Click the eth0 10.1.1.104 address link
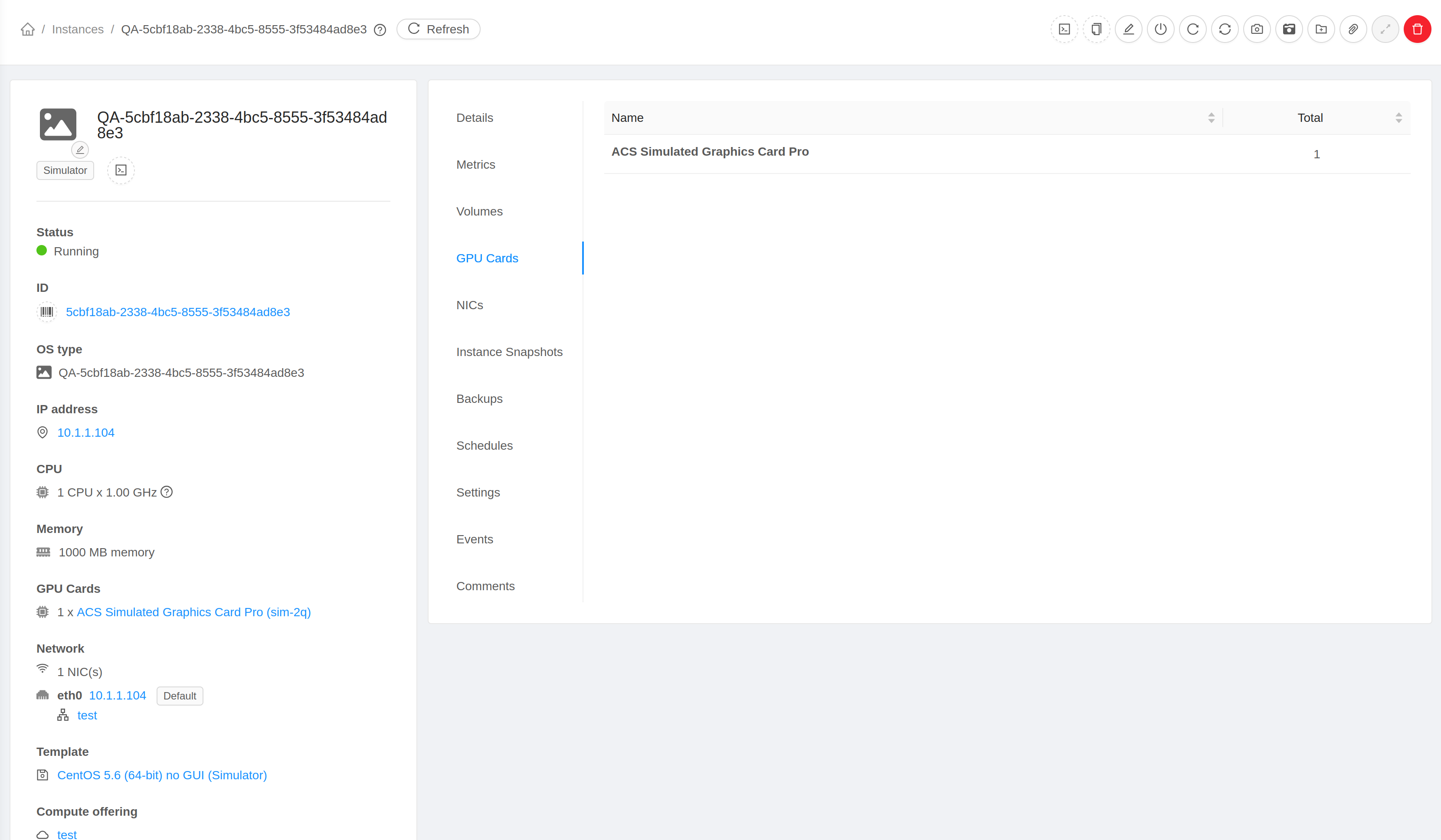 click(x=118, y=696)
